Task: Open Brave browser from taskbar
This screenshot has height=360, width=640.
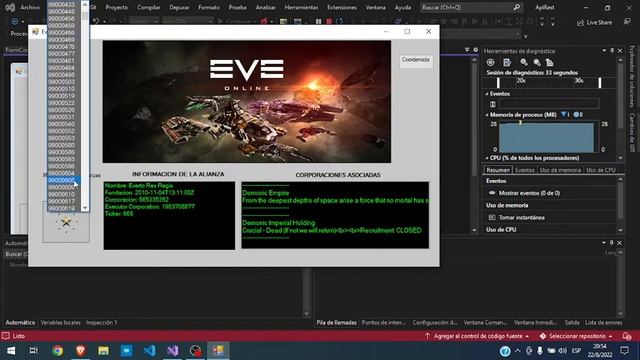Action: click(x=80, y=351)
